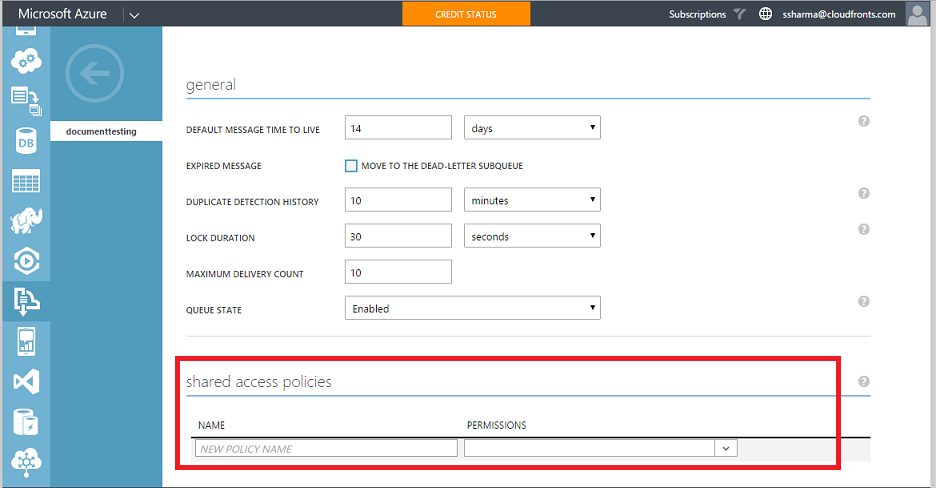
Task: Click the Credit Status button
Action: (x=465, y=14)
